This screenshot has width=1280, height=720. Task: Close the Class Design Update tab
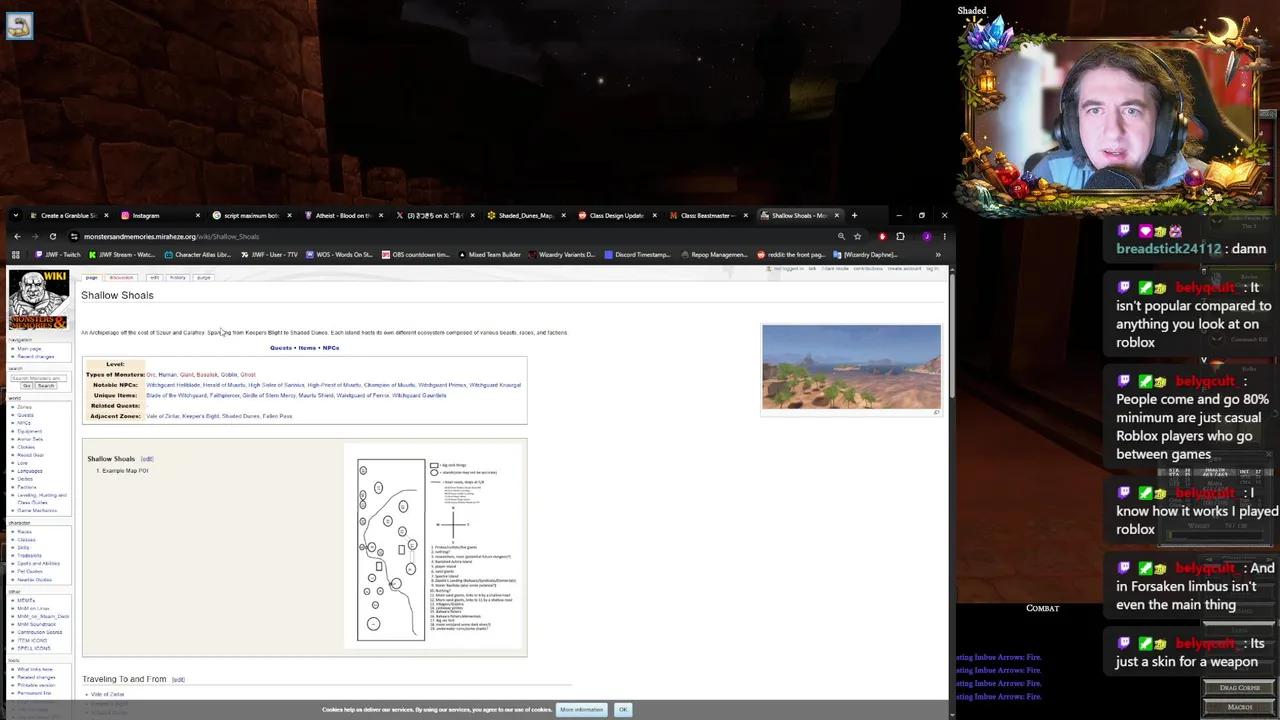655,215
